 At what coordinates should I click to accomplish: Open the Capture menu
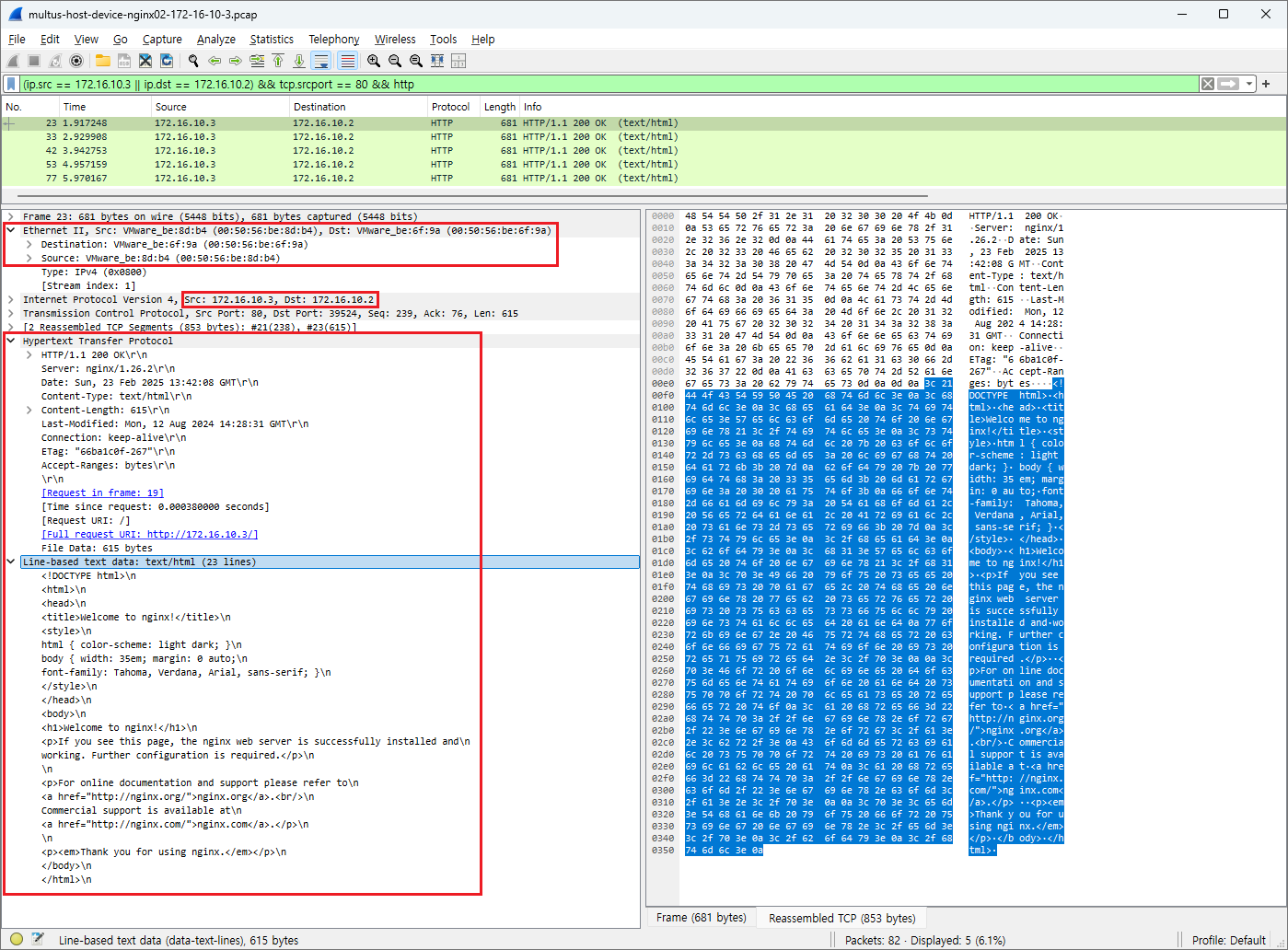[162, 40]
